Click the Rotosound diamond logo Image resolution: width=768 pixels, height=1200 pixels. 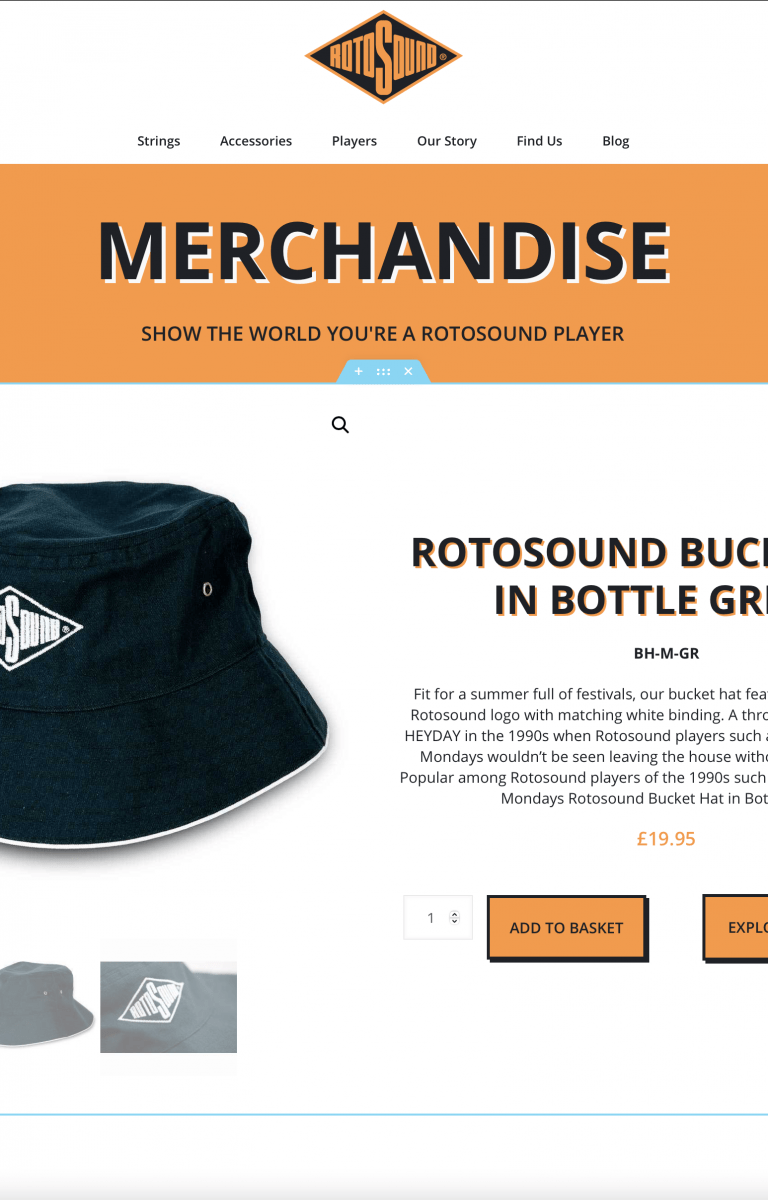pos(384,57)
